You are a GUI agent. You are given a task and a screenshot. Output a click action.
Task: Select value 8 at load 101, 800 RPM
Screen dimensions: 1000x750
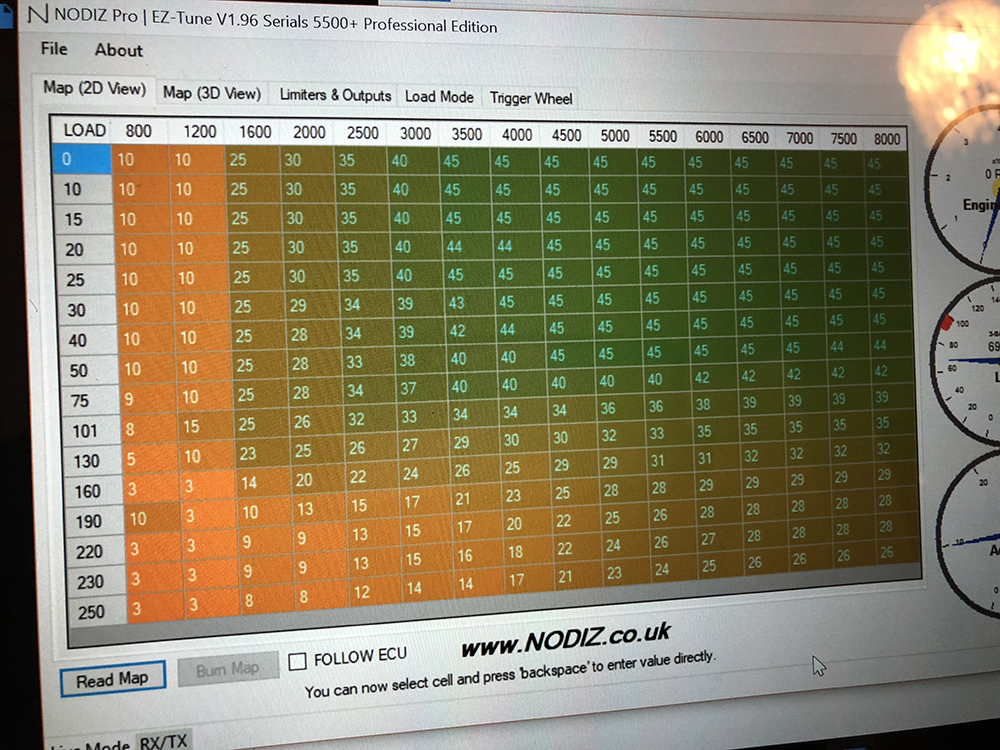tap(149, 429)
